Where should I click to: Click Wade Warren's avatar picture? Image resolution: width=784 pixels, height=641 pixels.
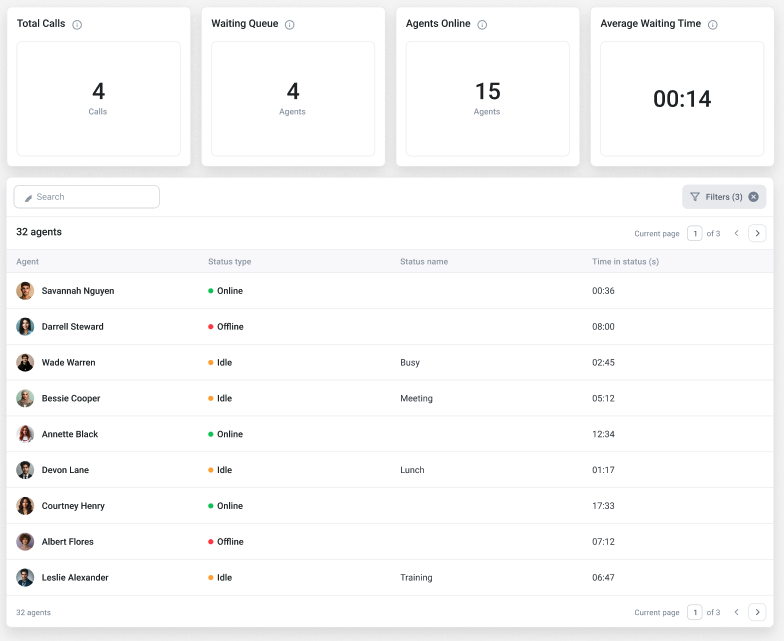[x=25, y=363]
